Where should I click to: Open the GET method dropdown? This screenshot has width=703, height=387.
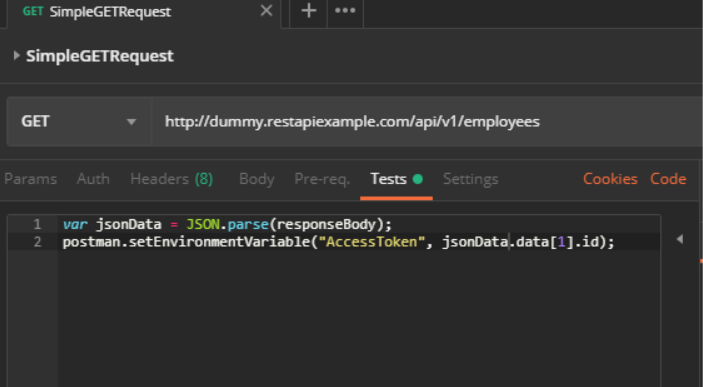[79, 122]
